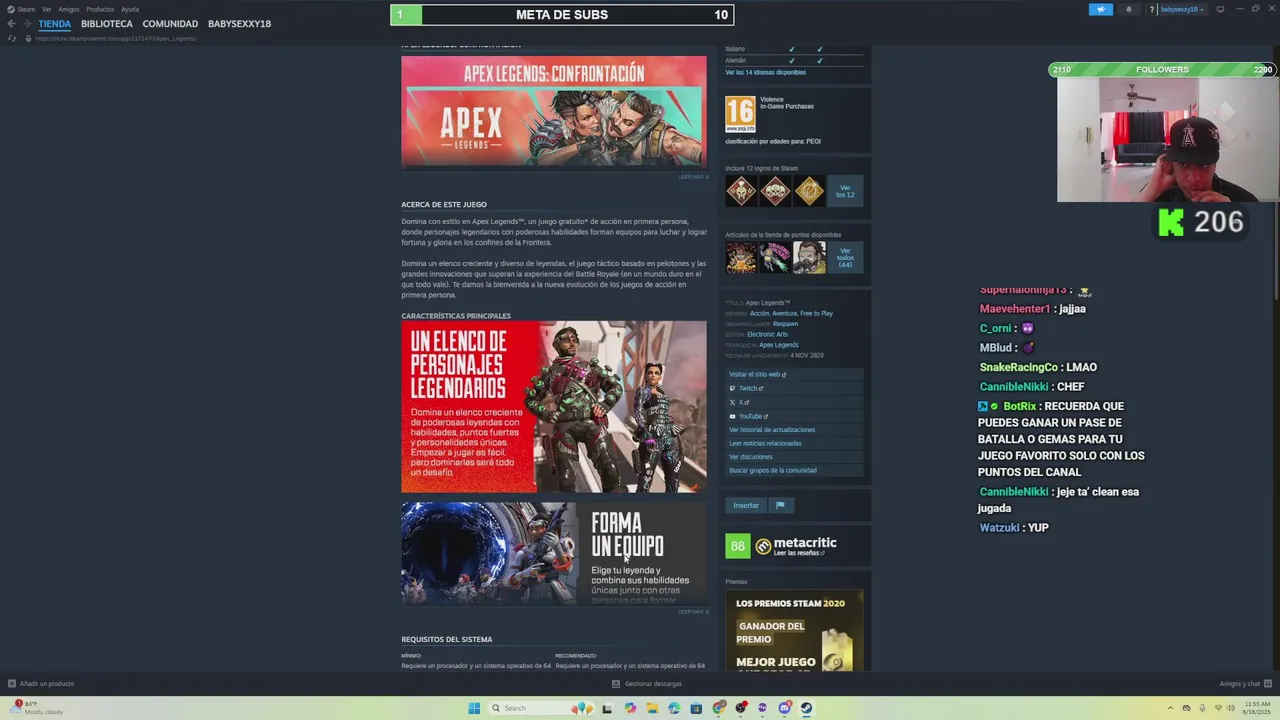Switch to the TIENDA tab

click(x=55, y=23)
